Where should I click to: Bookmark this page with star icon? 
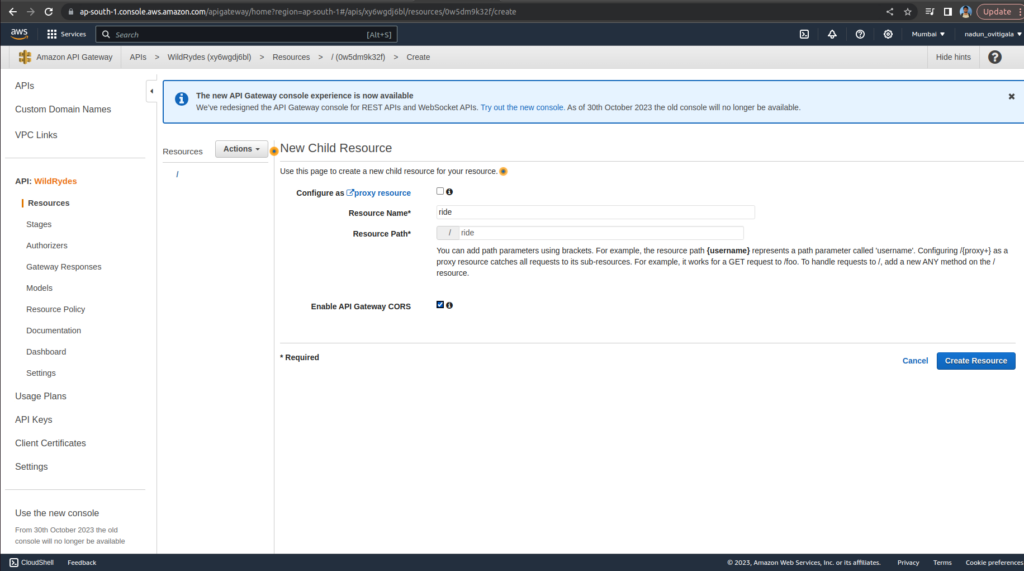click(907, 12)
